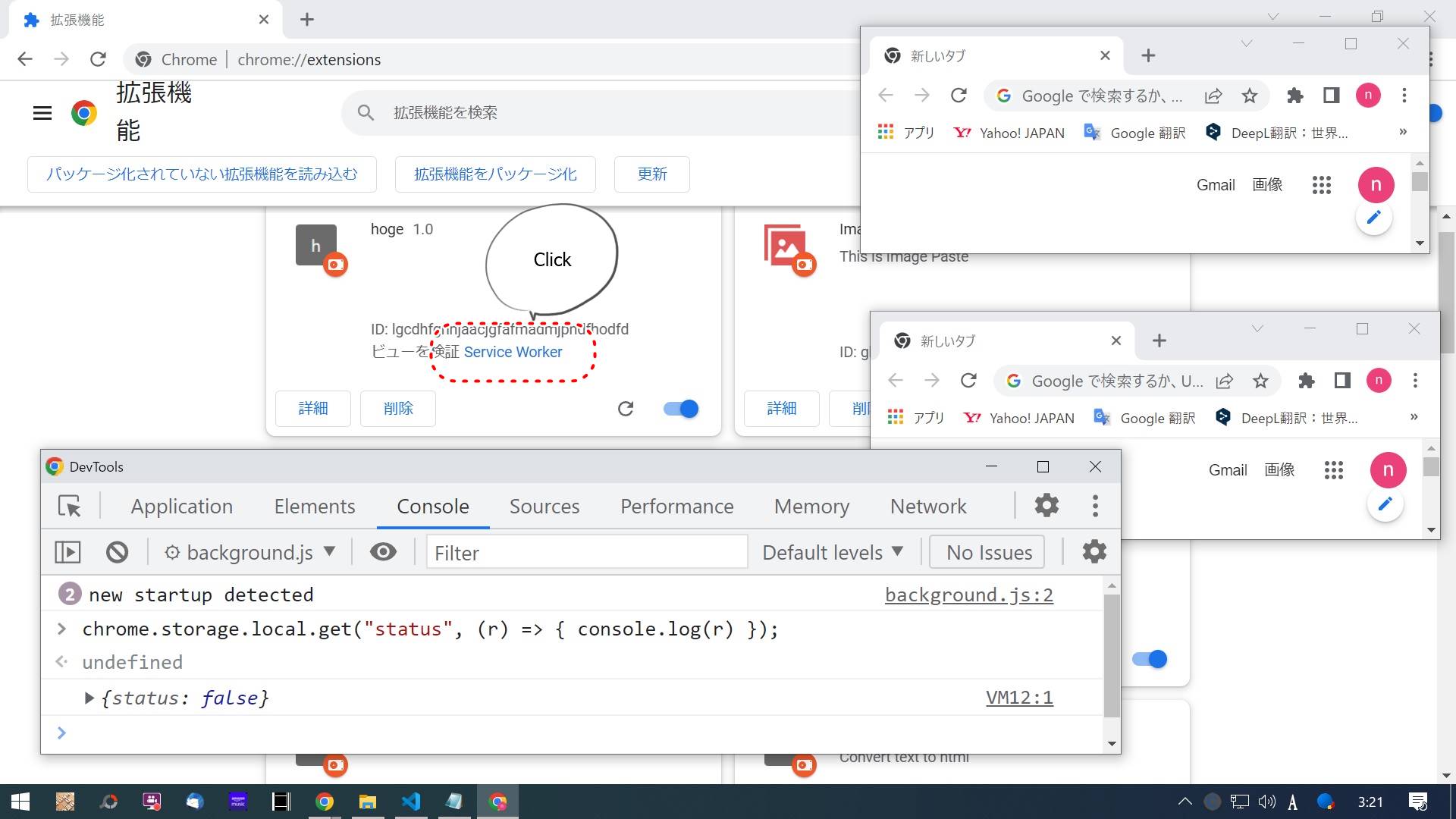Click 詳細 button for hoge extension
The width and height of the screenshot is (1456, 819).
tap(313, 407)
